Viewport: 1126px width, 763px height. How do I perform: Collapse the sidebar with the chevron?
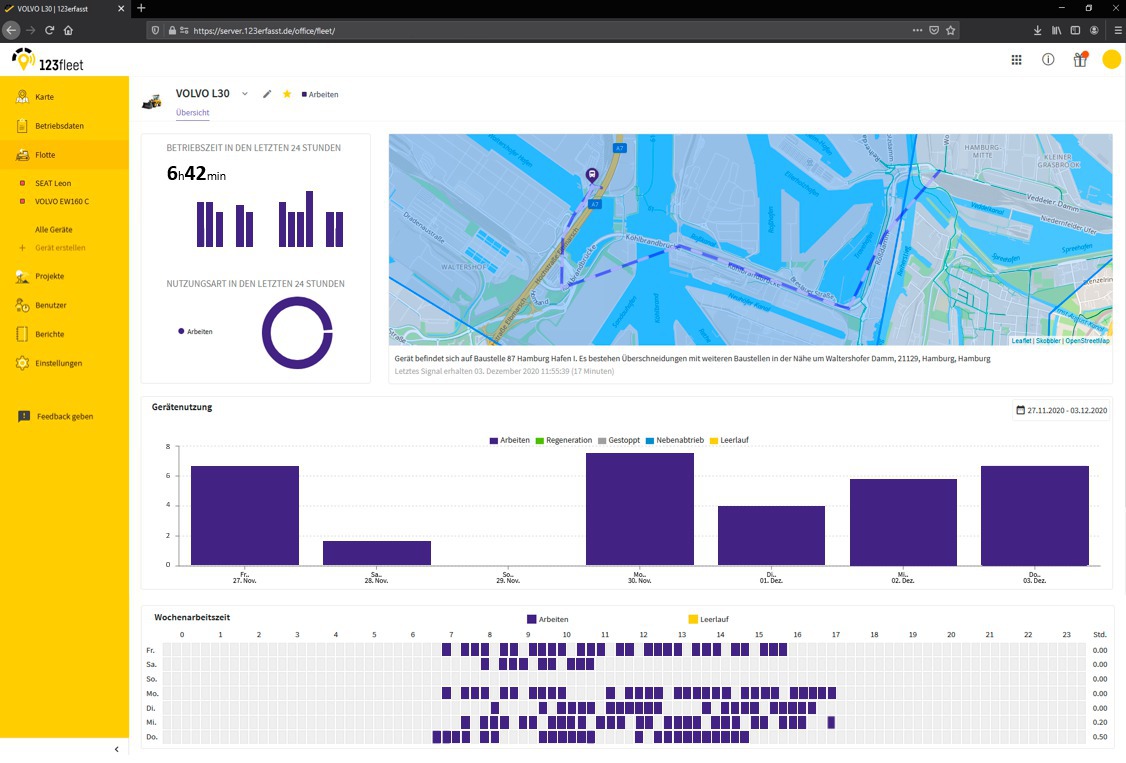pos(116,749)
